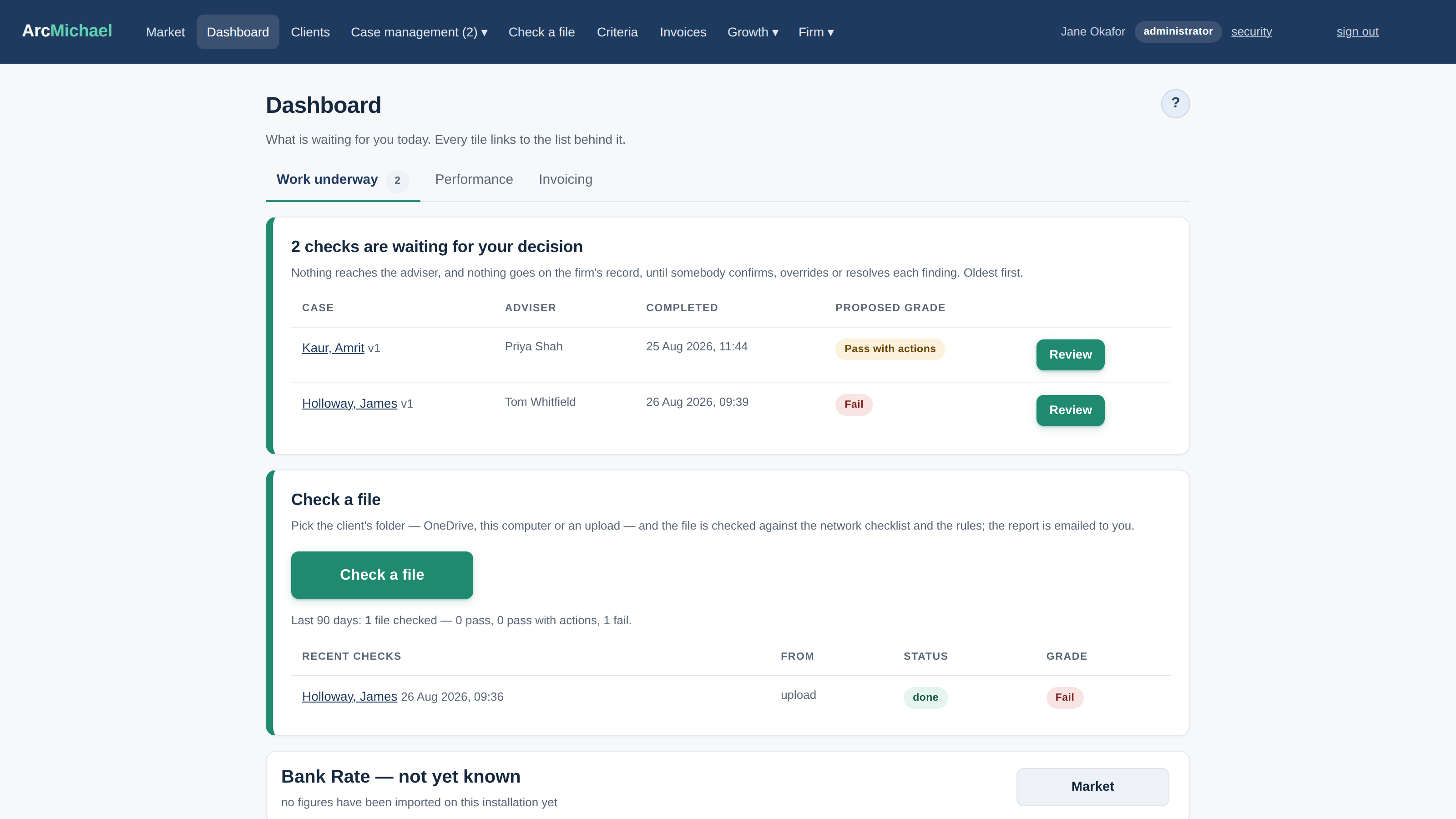This screenshot has height=819, width=1456.
Task: Click the upload source in Recent checks
Action: pos(798,695)
